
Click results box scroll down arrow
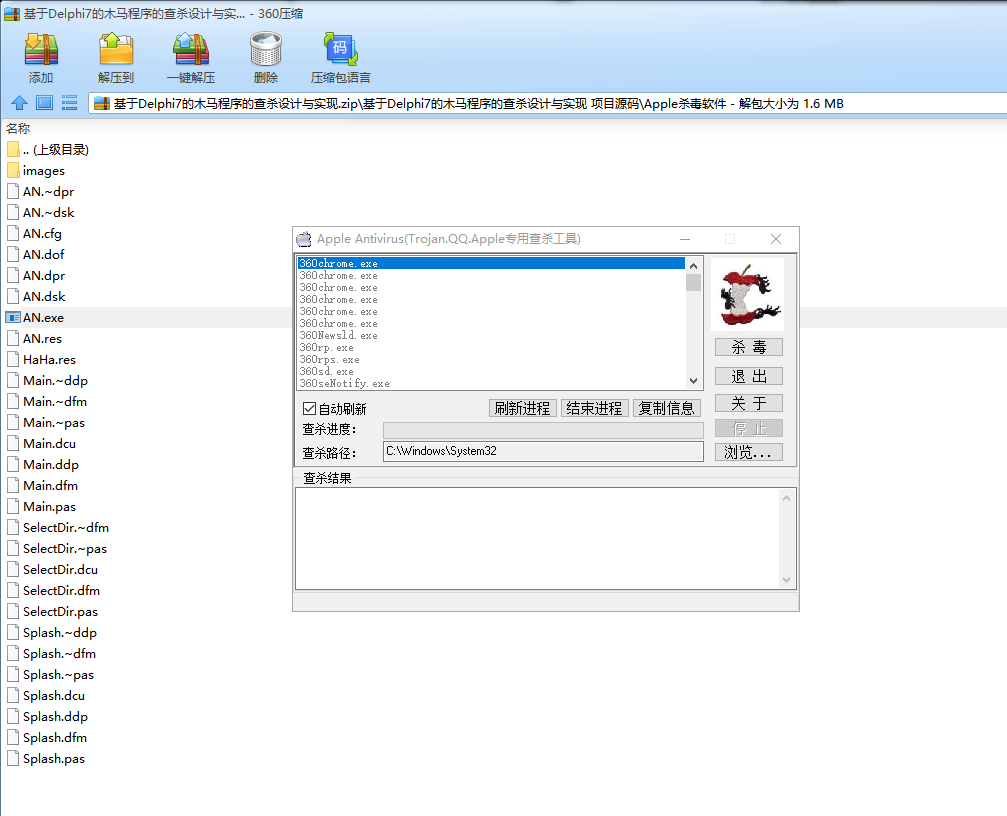tap(786, 580)
